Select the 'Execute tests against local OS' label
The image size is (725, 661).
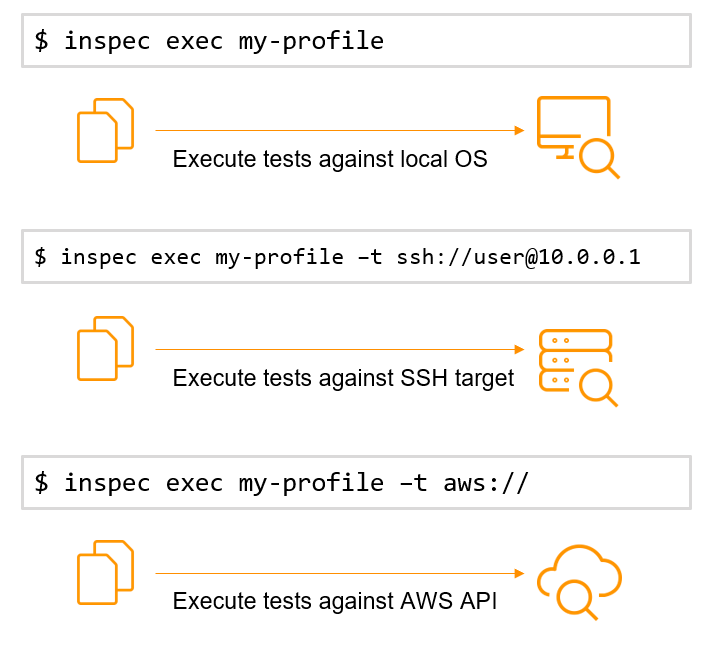[330, 159]
